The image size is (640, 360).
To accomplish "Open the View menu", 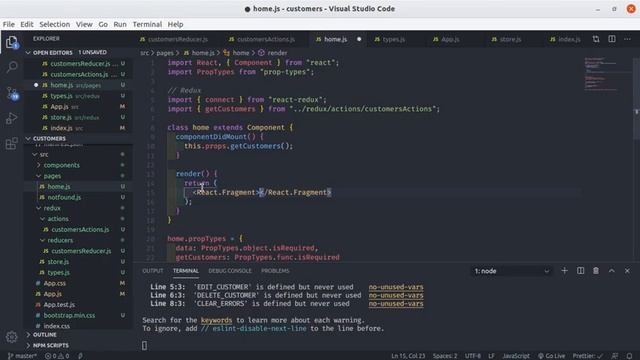I will coord(84,24).
